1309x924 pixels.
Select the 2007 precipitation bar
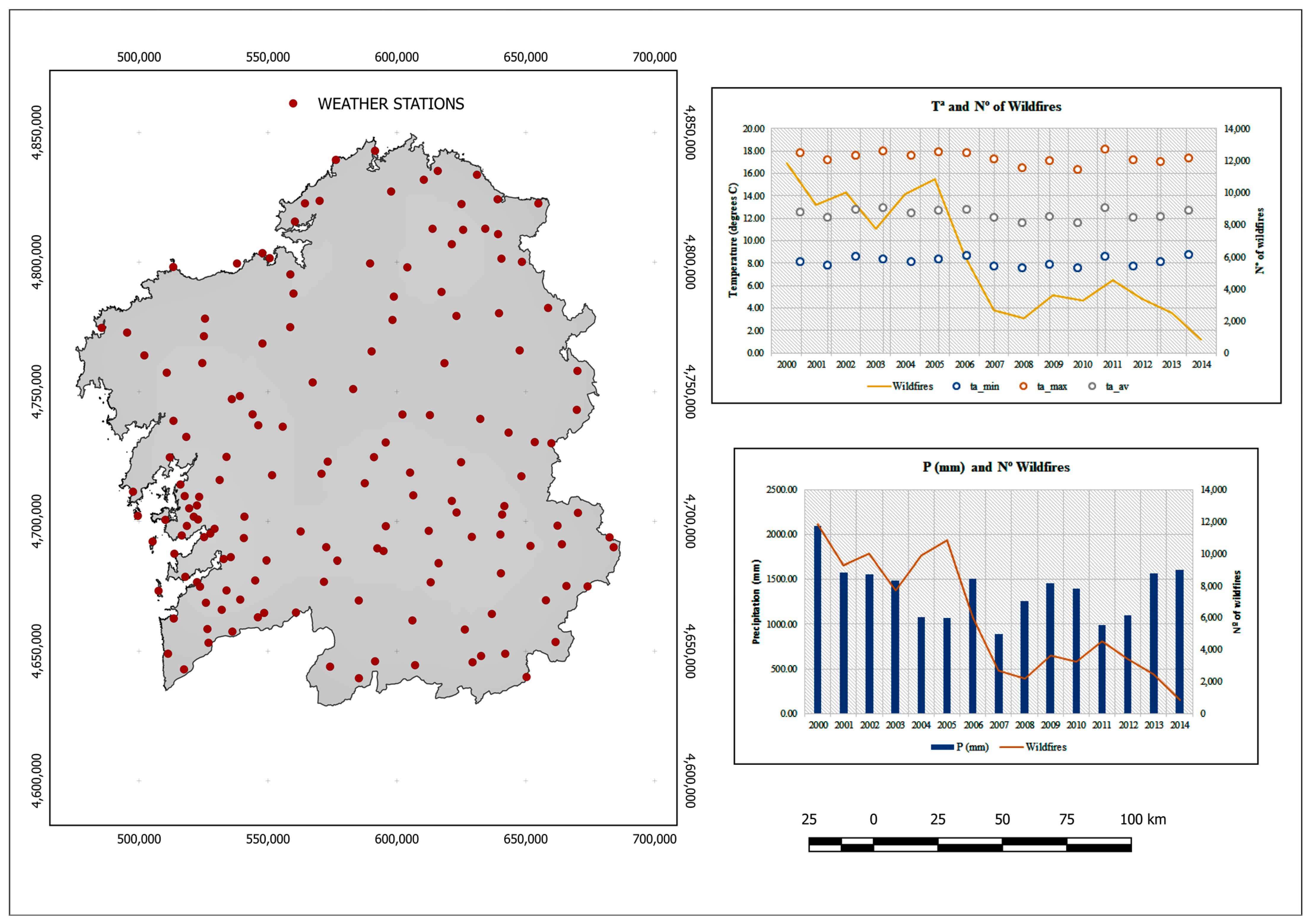[x=999, y=673]
